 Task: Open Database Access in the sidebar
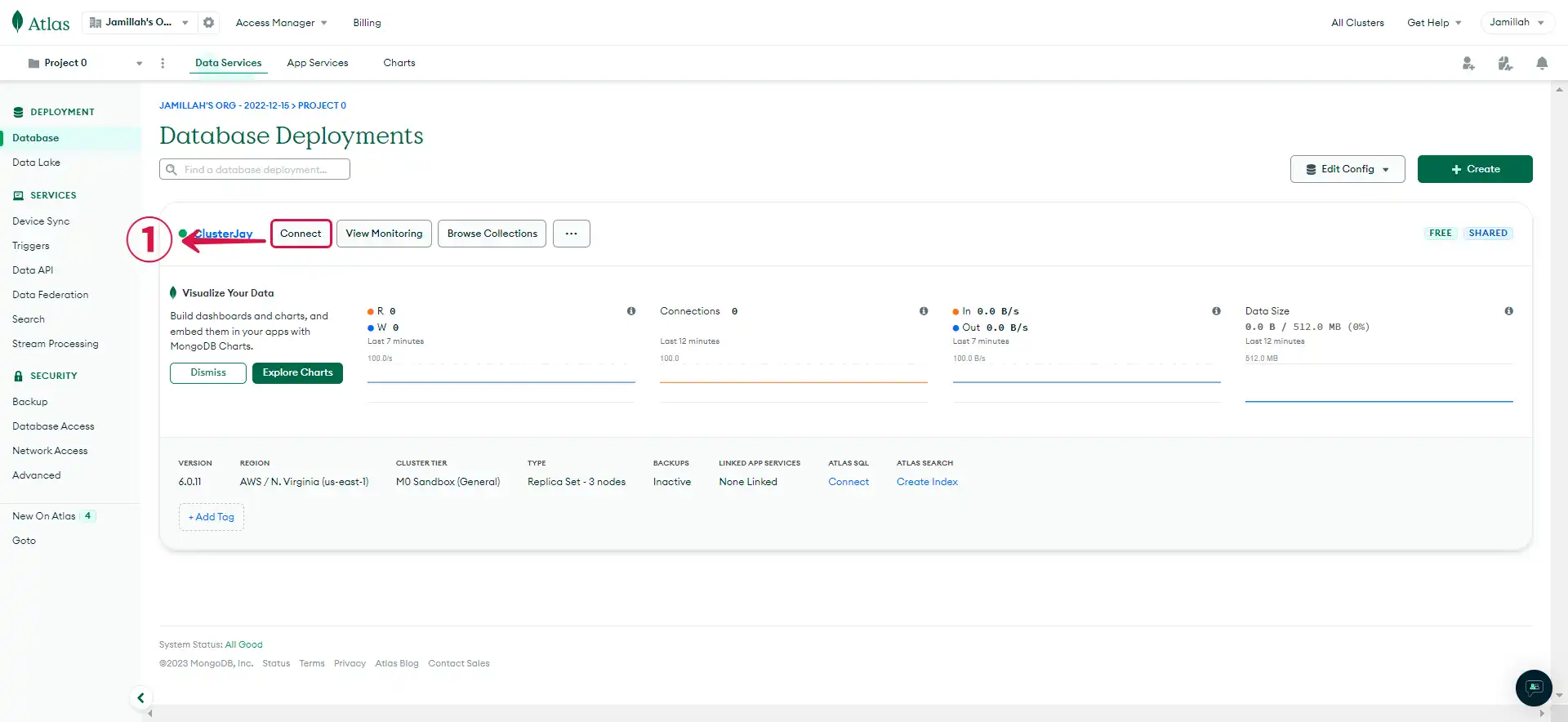point(53,426)
